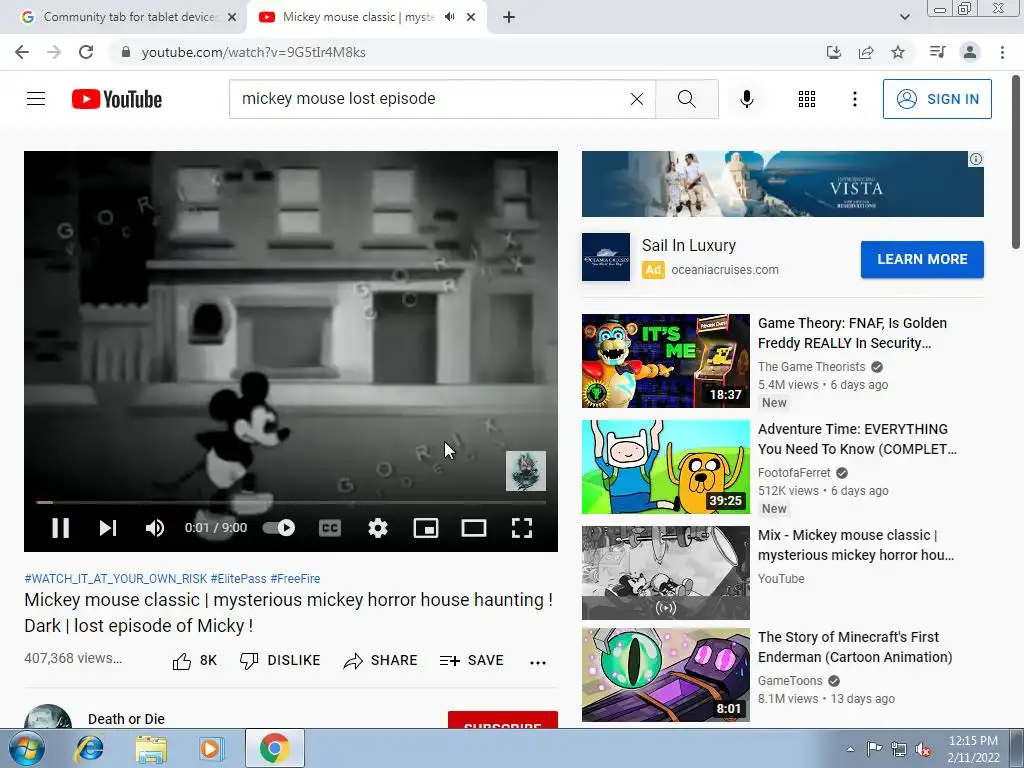Click SAVE to playlist
This screenshot has height=768, width=1024.
click(472, 661)
